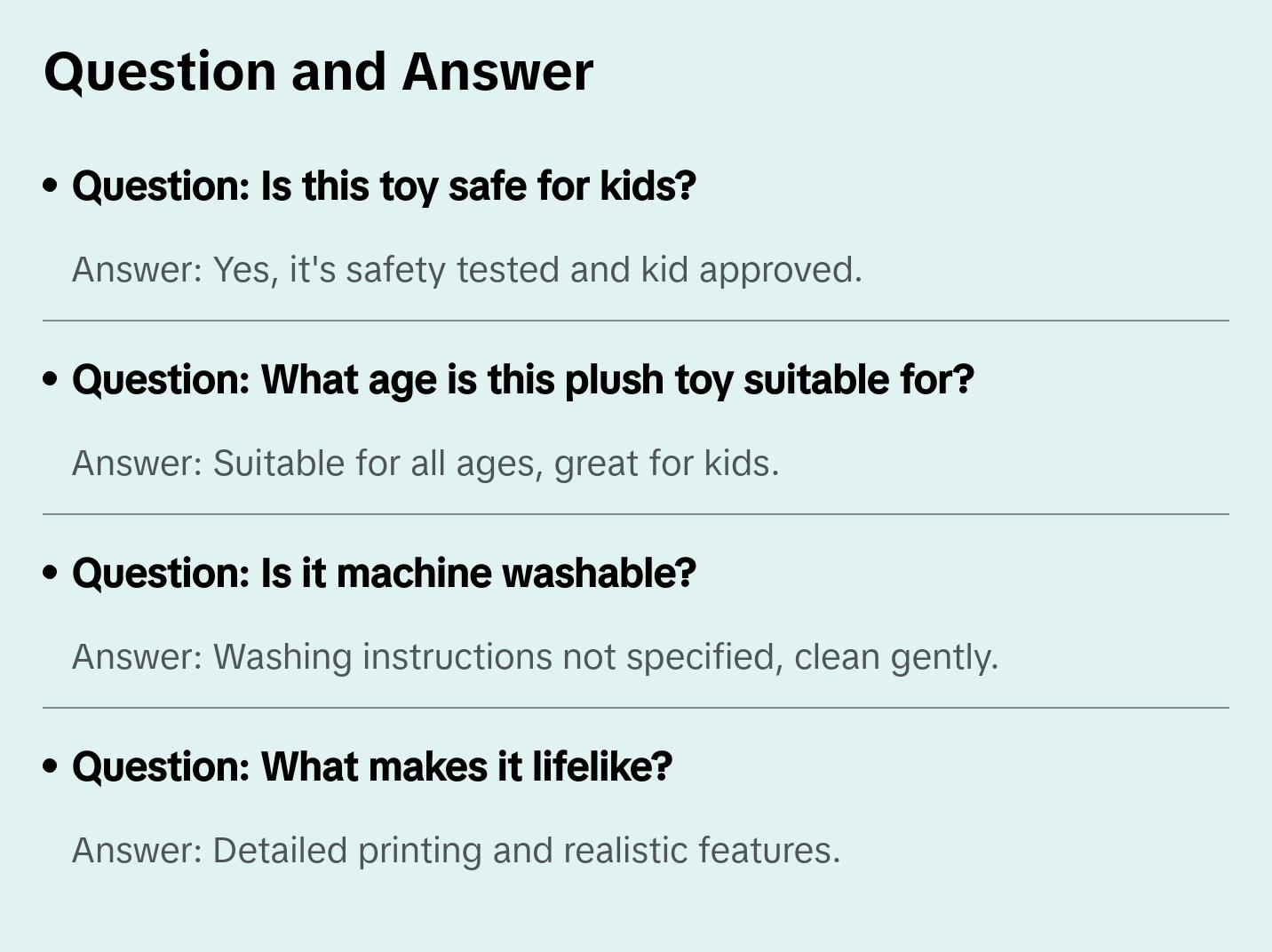Click the detailed printing and realistic features answer
The height and width of the screenshot is (952, 1272).
pyautogui.click(x=456, y=851)
